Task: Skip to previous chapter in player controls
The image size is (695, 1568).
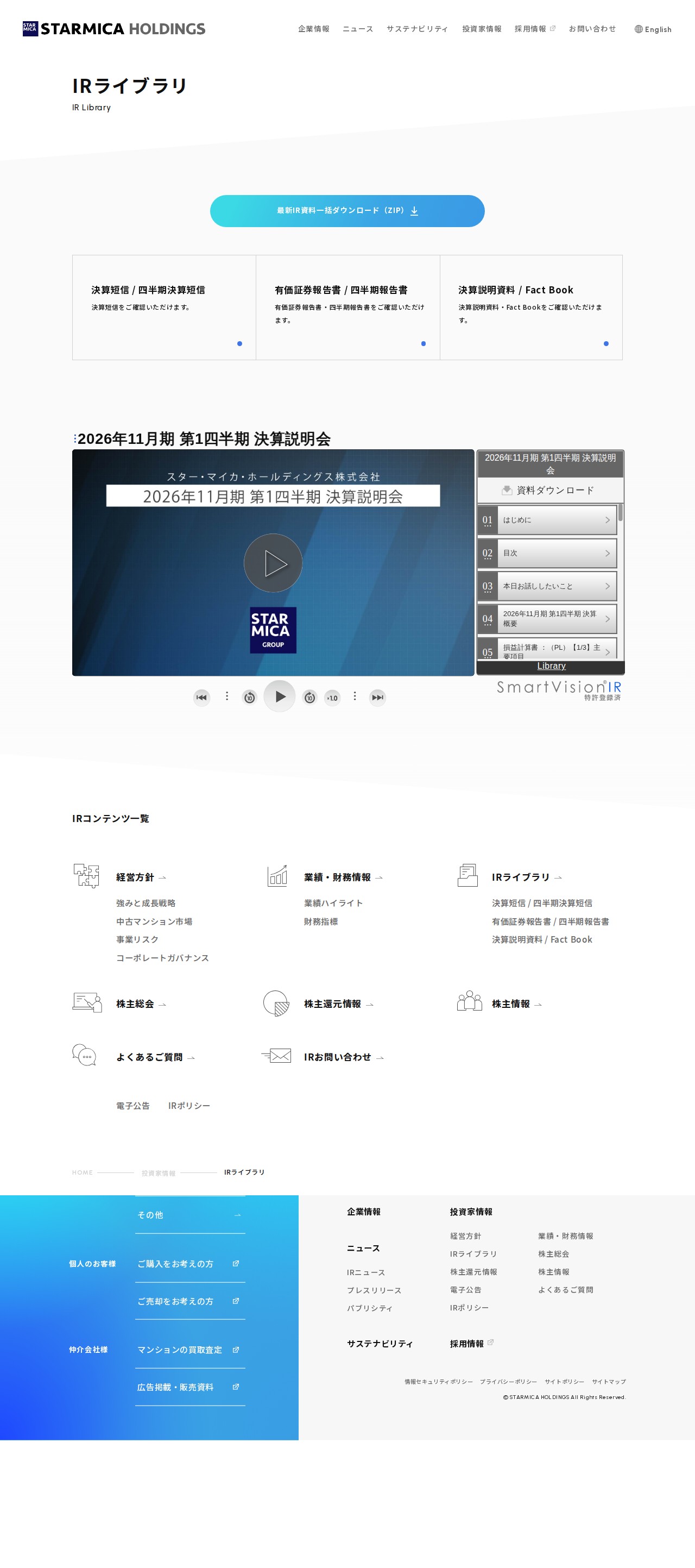Action: click(x=202, y=697)
